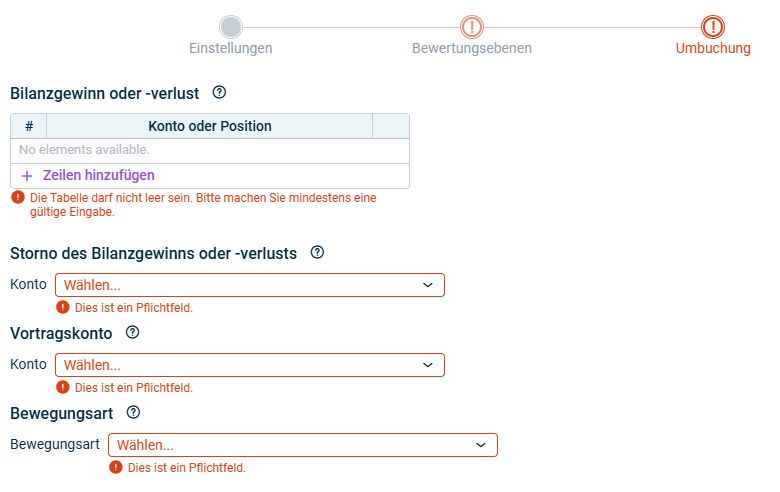Click the Umbuchung step warning circle

click(x=713, y=27)
